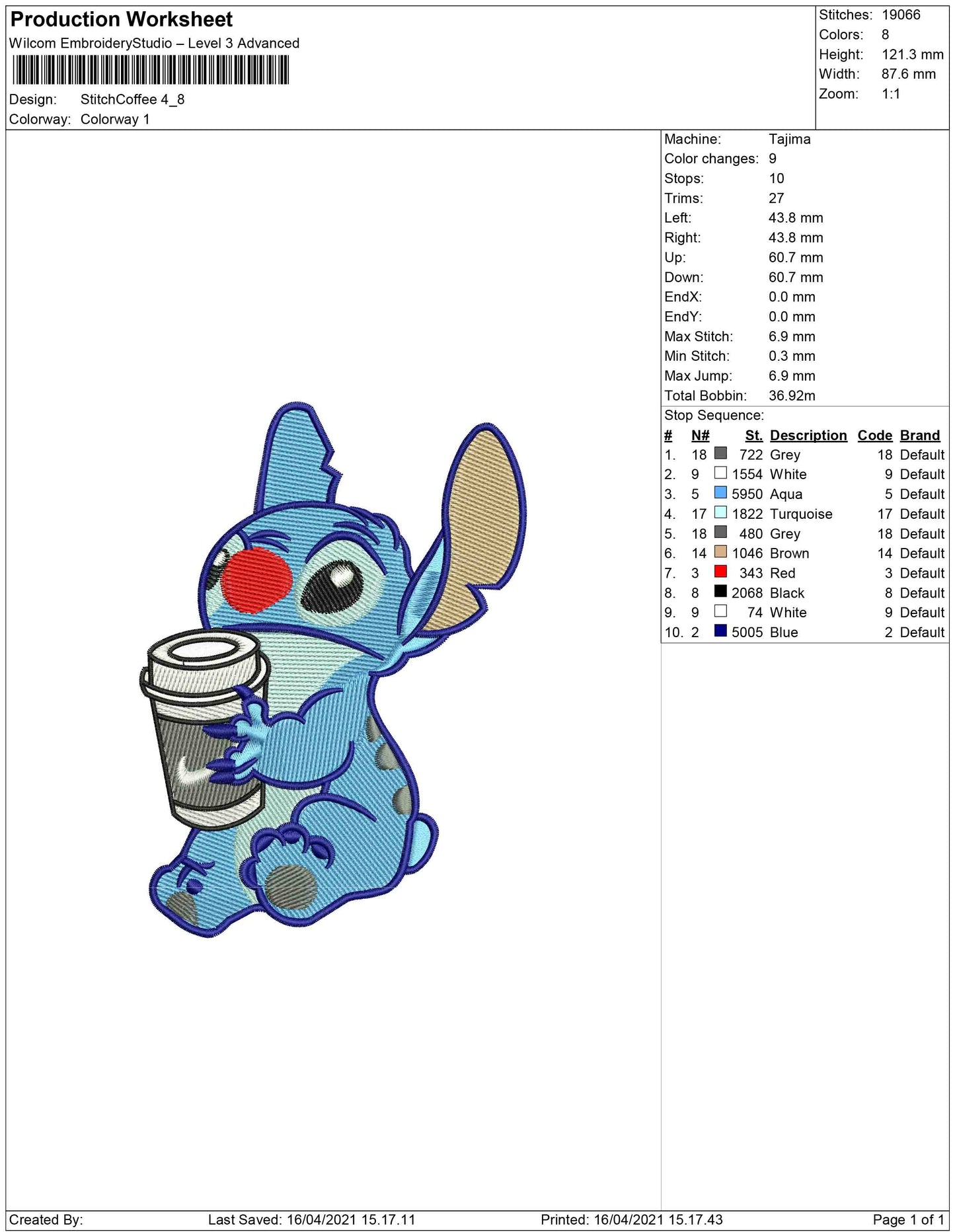This screenshot has width=955, height=1232.
Task: Click the stitch count "5005" in the Blue row
Action: coord(747,633)
